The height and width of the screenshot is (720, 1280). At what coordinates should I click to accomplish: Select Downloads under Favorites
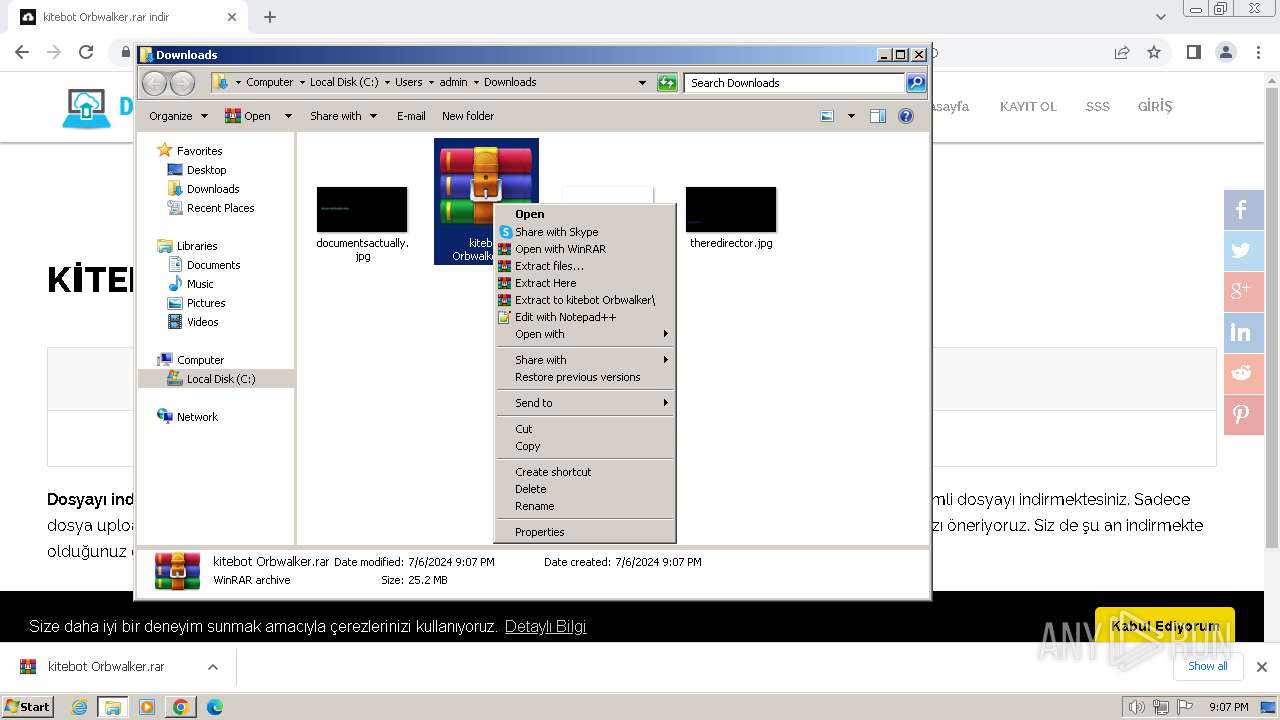(x=213, y=189)
